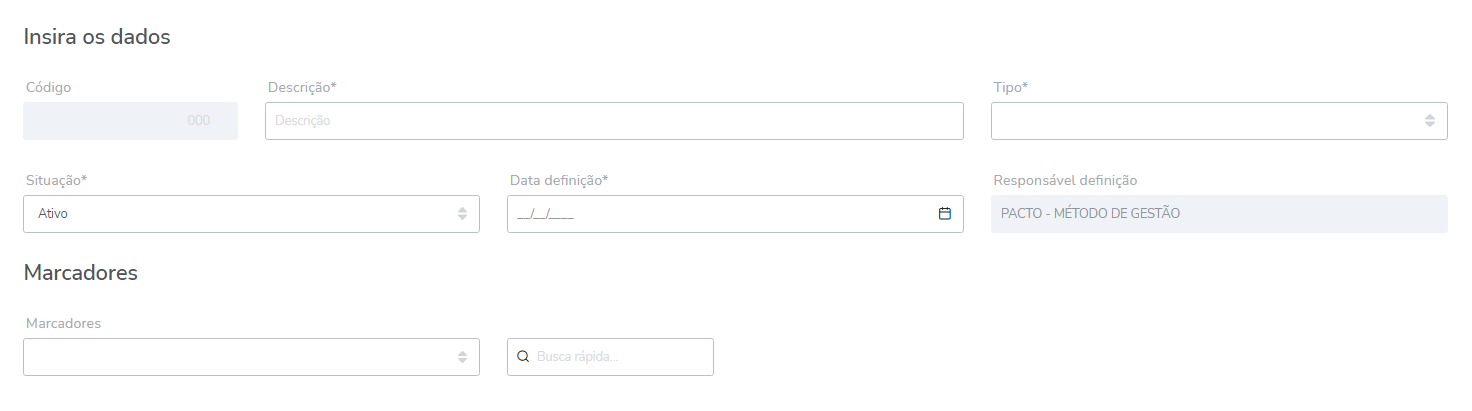The image size is (1472, 411).
Task: Open the calendar picker icon in Data definição
Action: pyautogui.click(x=944, y=213)
